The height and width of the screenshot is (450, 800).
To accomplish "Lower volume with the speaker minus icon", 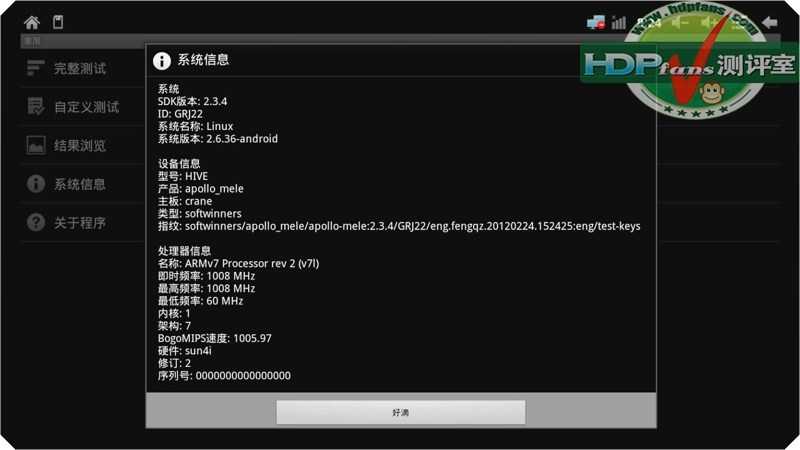I will coord(680,23).
